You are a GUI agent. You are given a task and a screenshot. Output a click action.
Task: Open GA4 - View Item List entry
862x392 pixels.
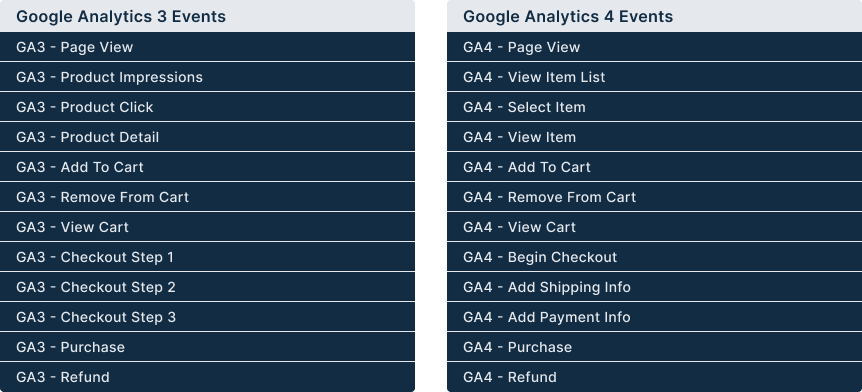[x=654, y=77]
